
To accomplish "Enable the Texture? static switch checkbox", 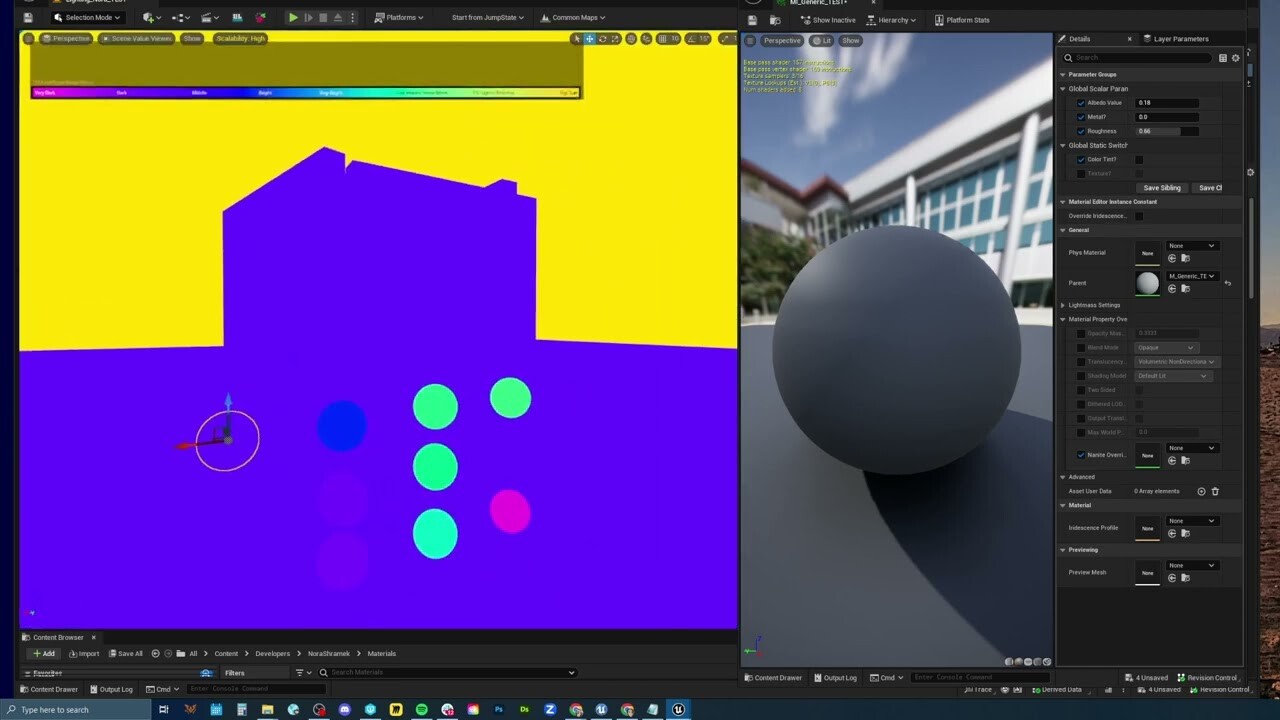I will click(1081, 172).
